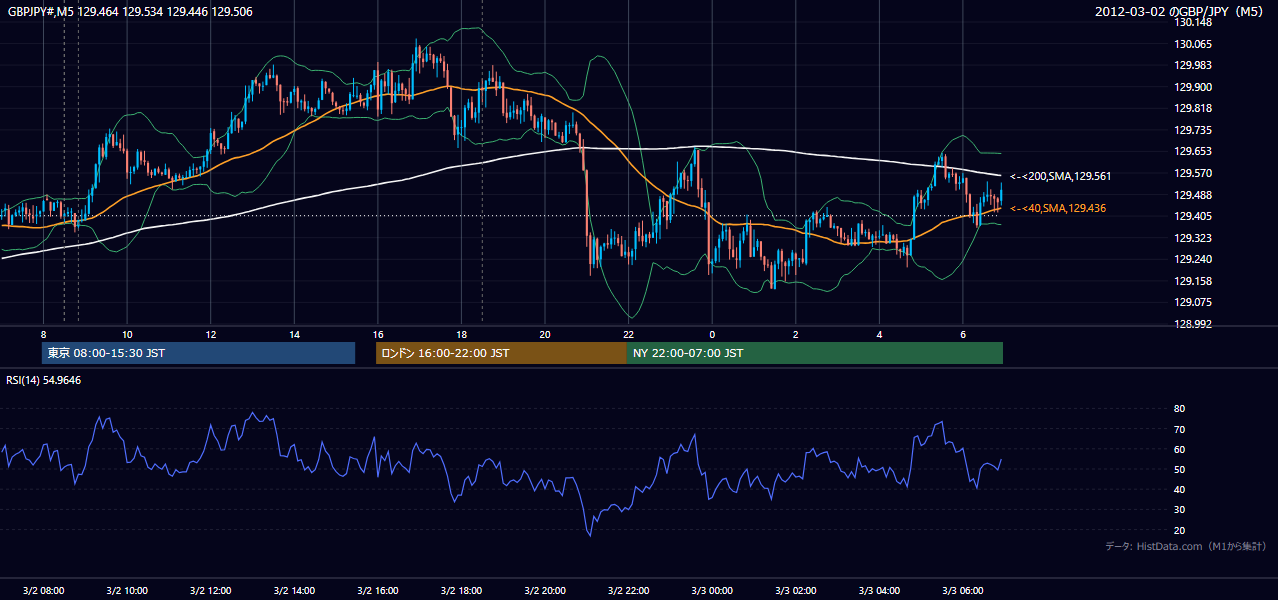Viewport: 1278px width, 600px height.
Task: Click the 3/2 18:00 time axis label
Action: (x=461, y=591)
